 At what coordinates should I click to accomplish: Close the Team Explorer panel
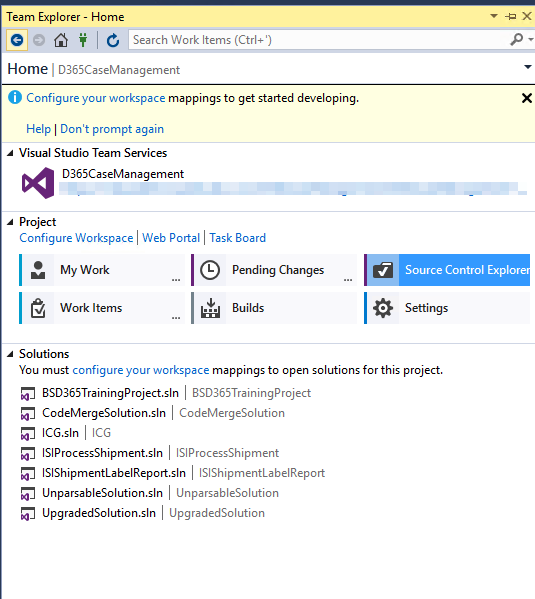(527, 16)
